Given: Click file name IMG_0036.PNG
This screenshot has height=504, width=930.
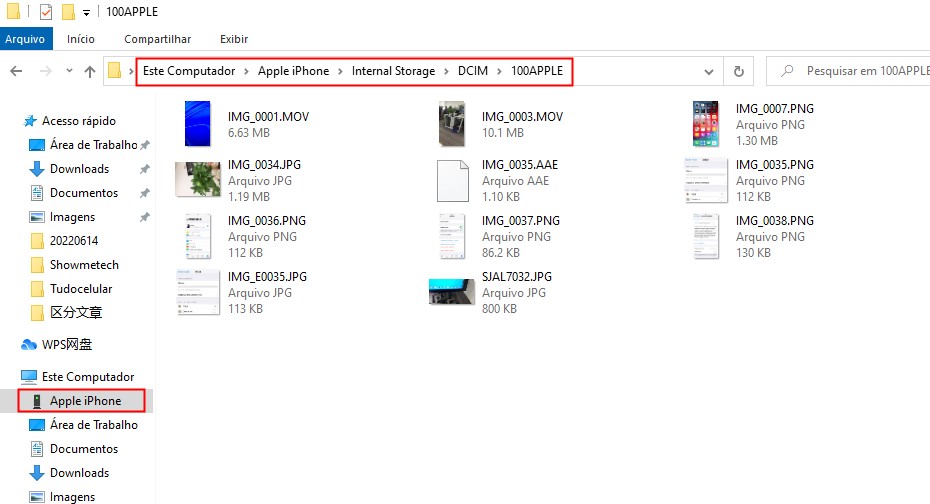Looking at the screenshot, I should tap(267, 221).
